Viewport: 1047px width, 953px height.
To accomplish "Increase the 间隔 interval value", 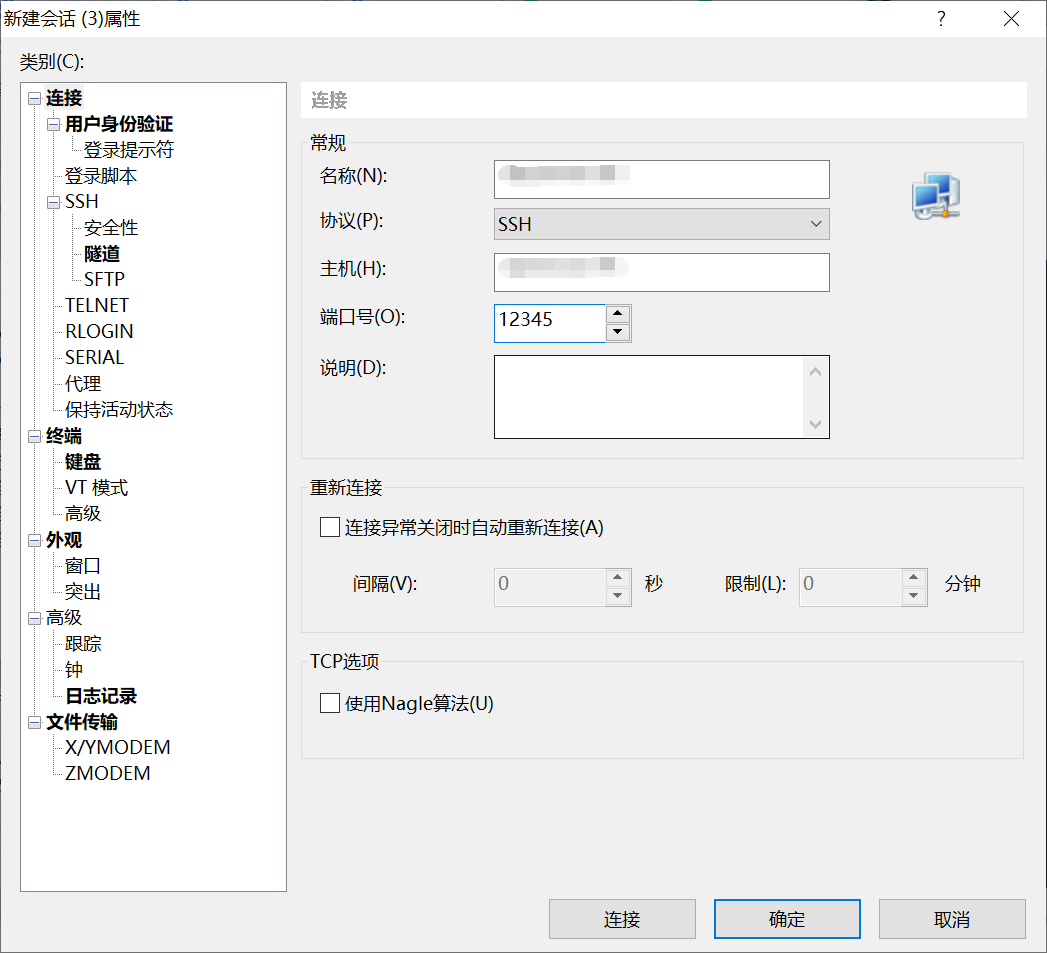I will [618, 577].
